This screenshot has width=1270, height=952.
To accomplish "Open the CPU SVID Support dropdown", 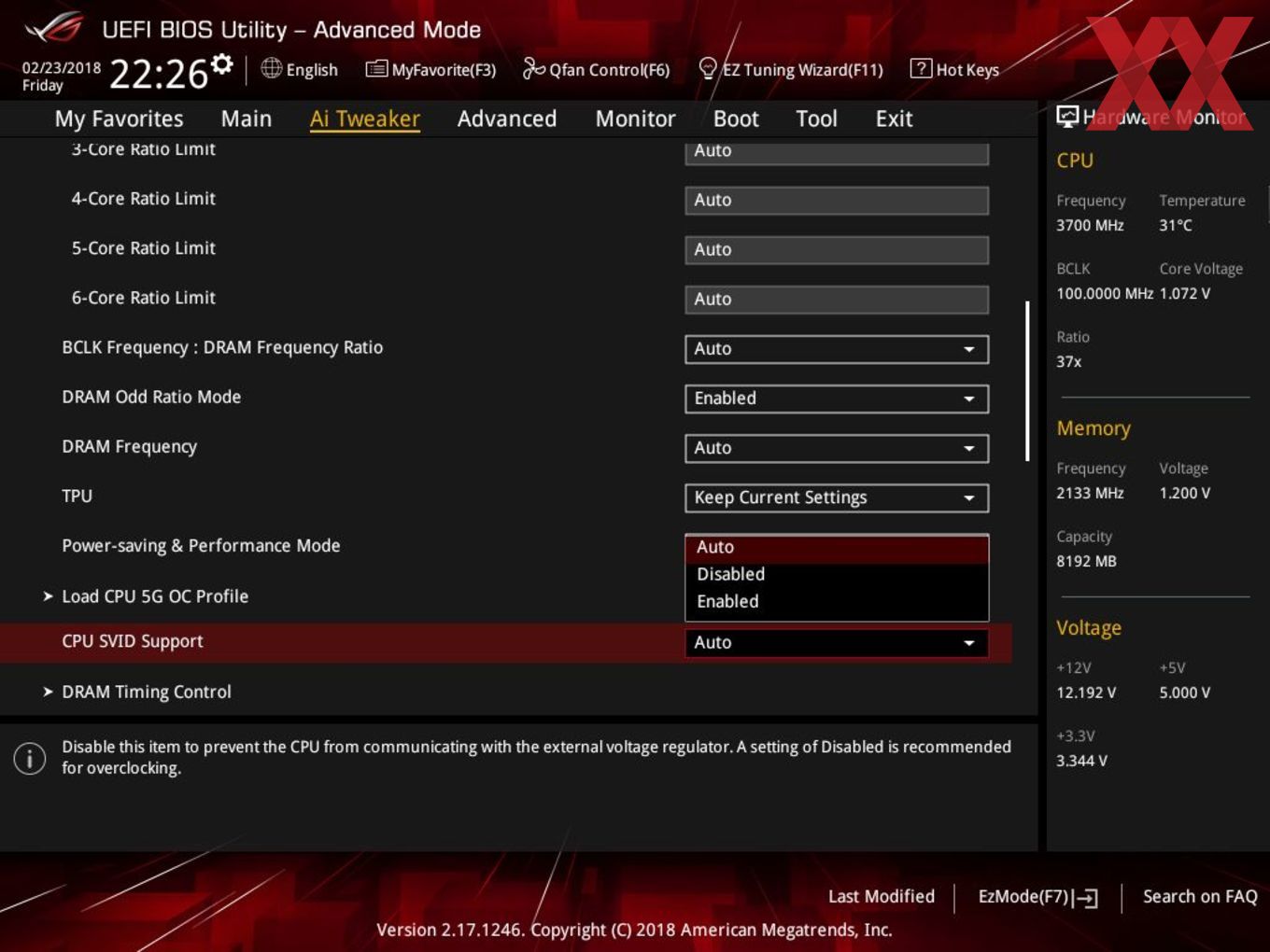I will (837, 642).
